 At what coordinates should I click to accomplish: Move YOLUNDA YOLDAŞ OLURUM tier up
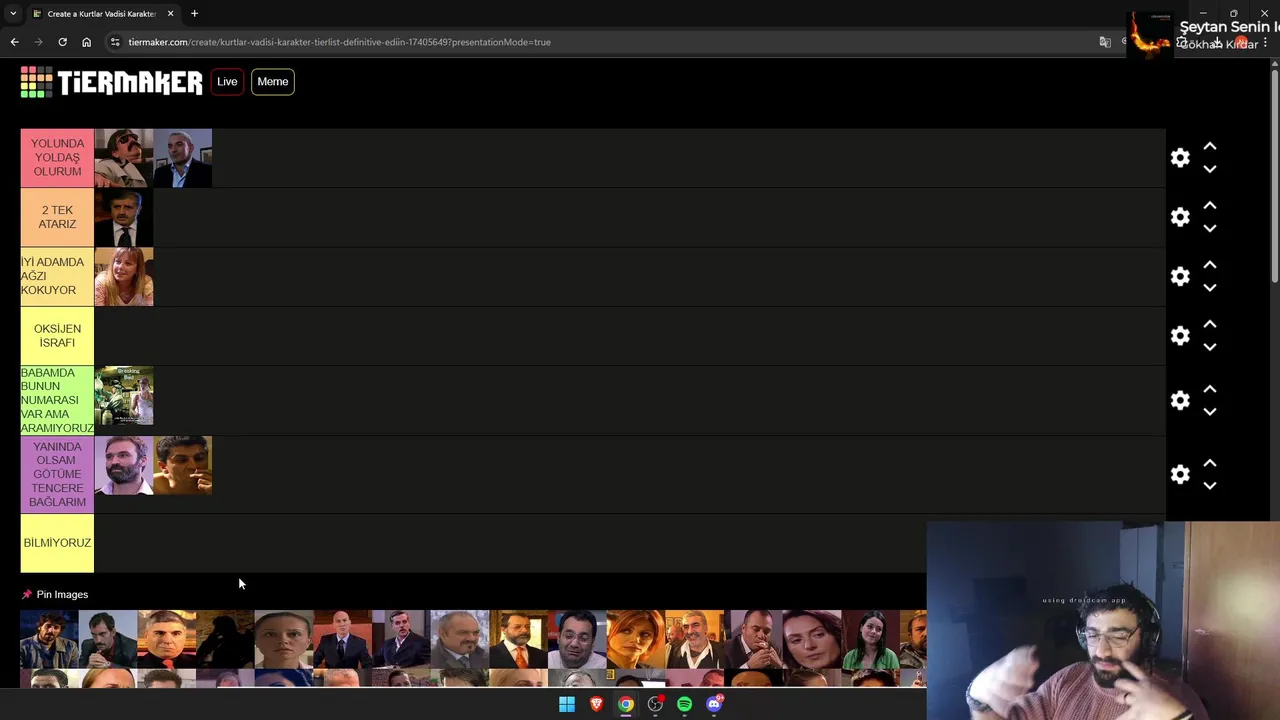pos(1210,146)
